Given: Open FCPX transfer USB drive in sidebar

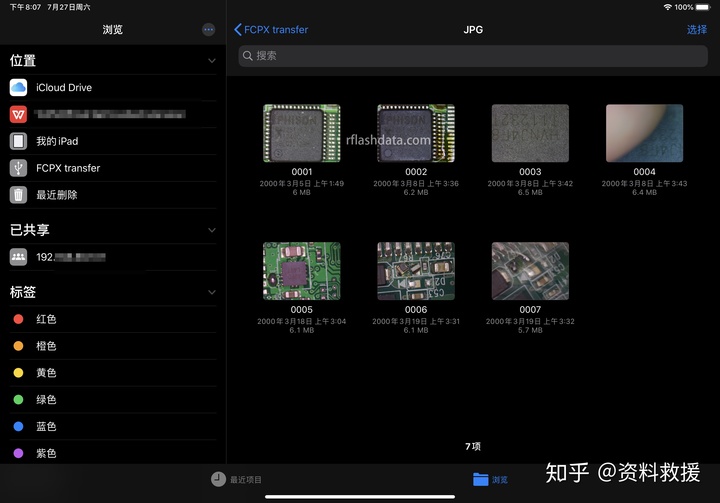Looking at the screenshot, I should point(112,168).
